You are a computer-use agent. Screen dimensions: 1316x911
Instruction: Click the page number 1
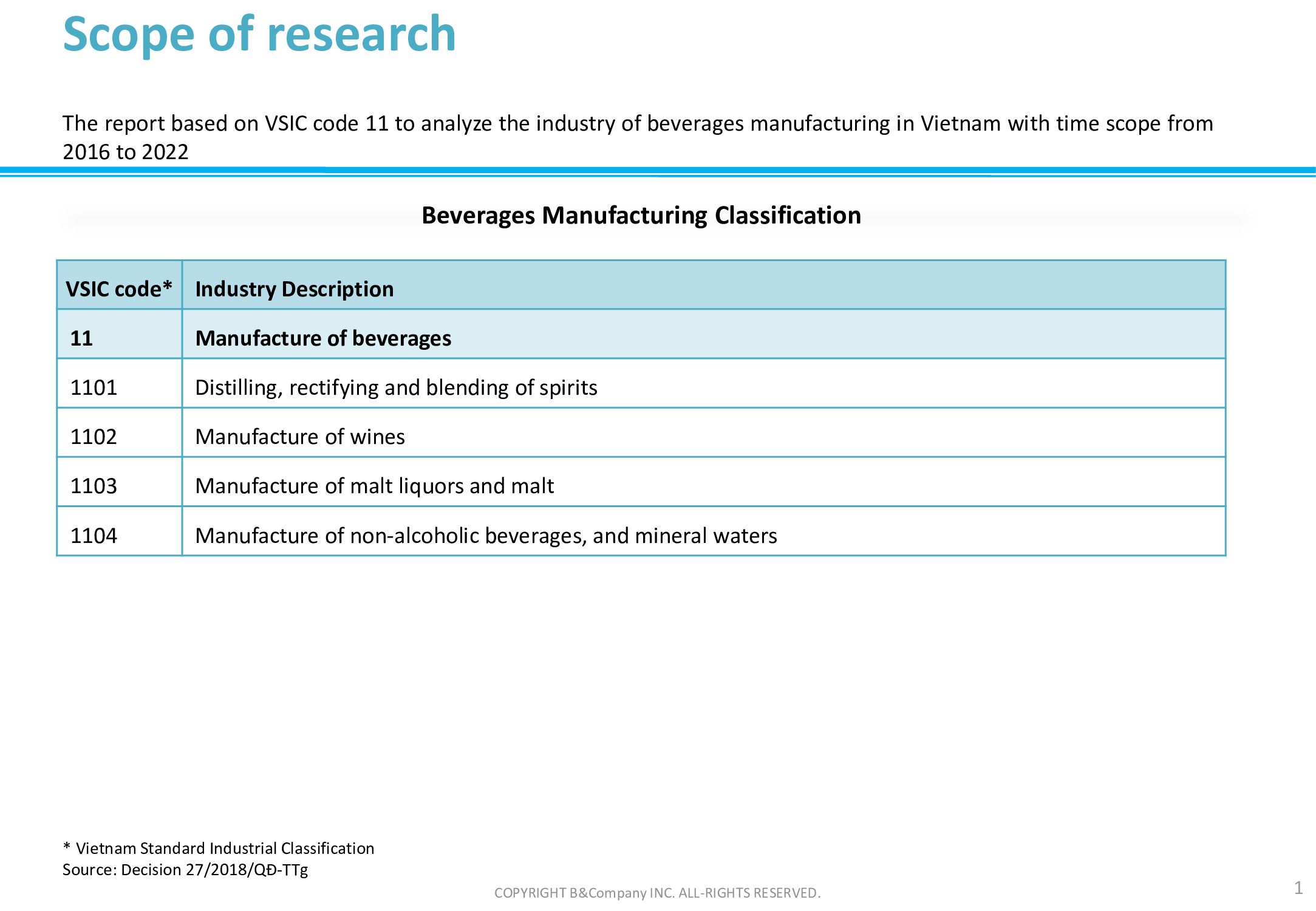1298,888
